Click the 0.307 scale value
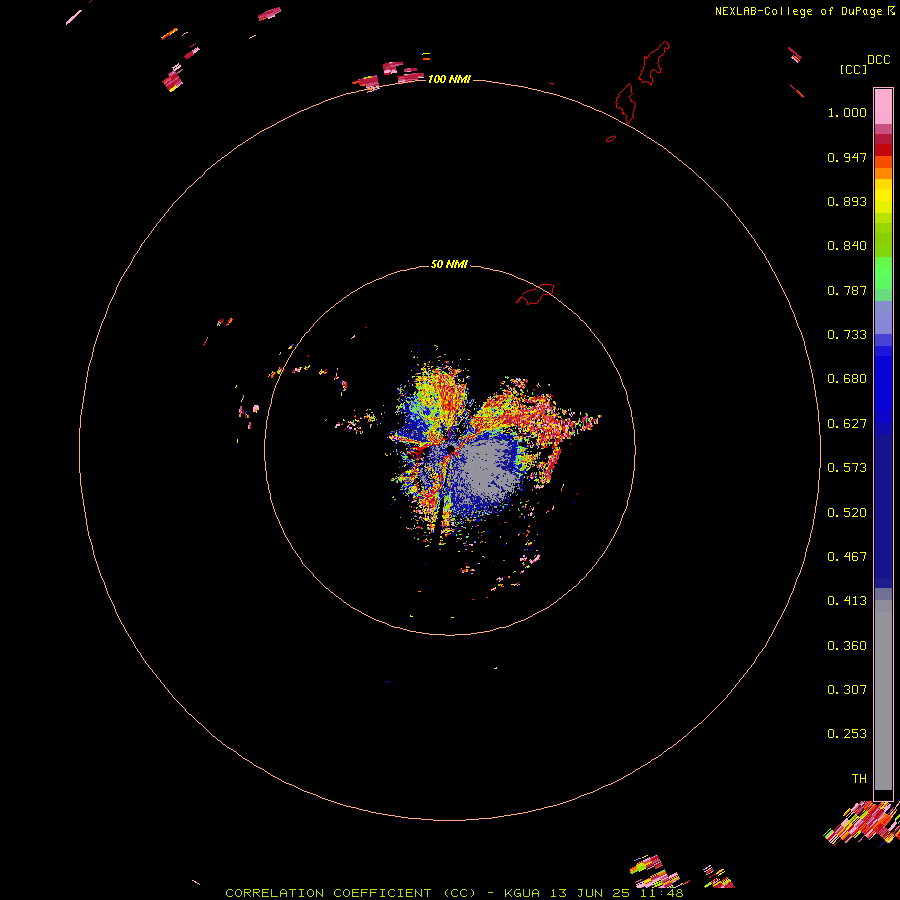 (847, 690)
